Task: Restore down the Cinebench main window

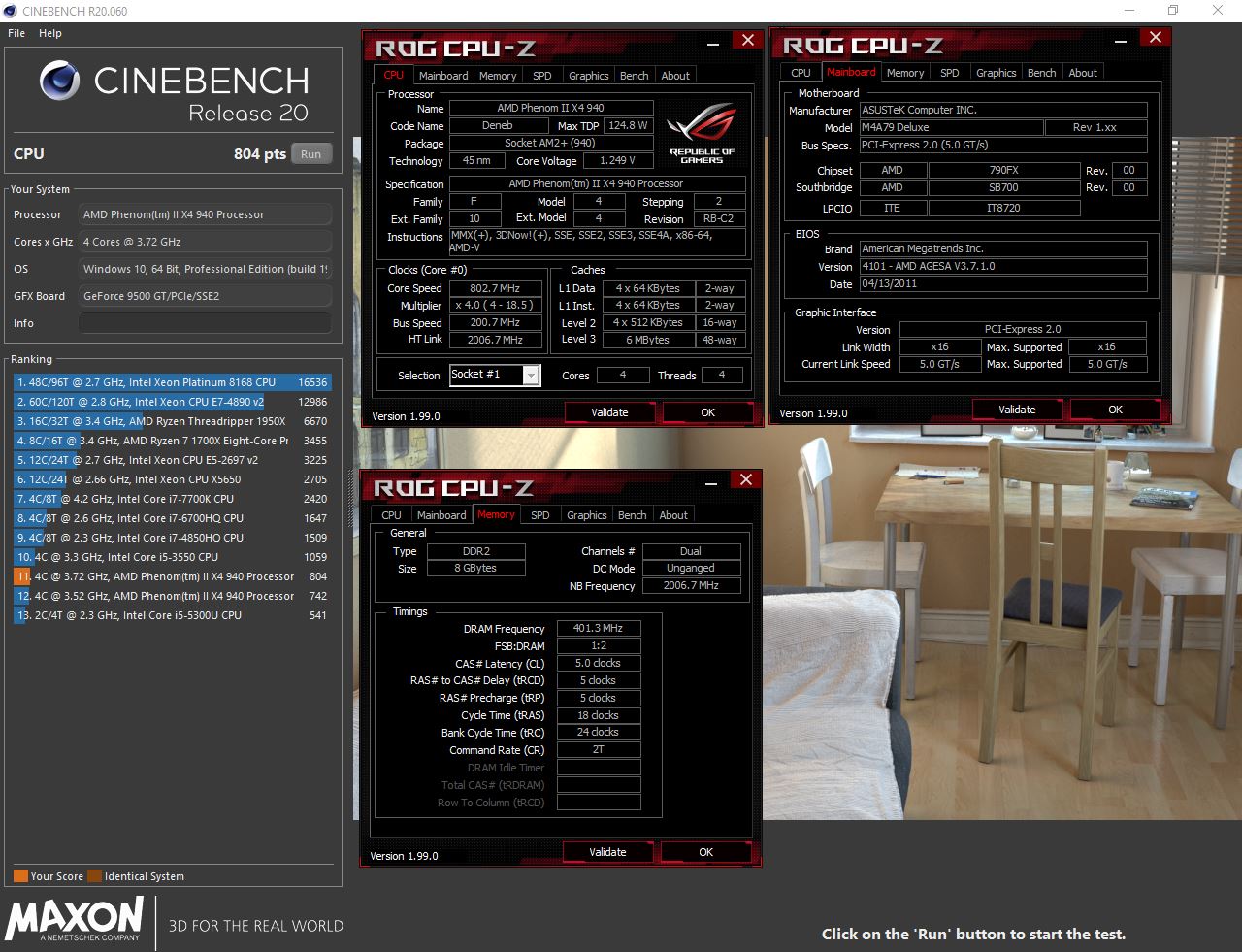Action: pyautogui.click(x=1172, y=11)
